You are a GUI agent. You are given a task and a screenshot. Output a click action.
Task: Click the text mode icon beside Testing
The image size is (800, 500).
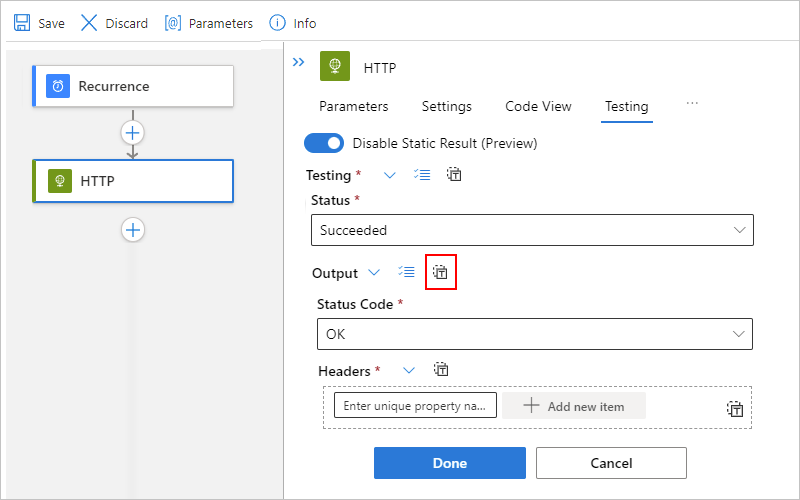pyautogui.click(x=454, y=175)
